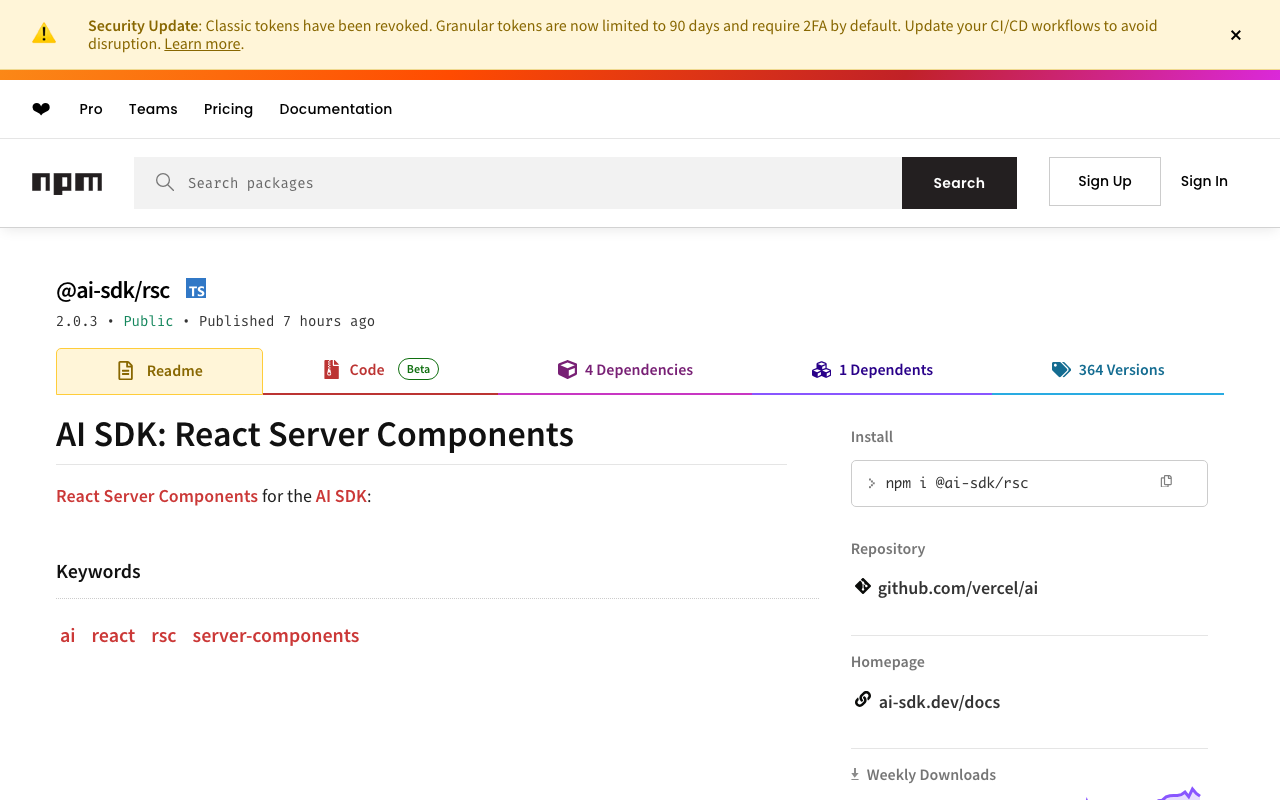This screenshot has height=800, width=1280.
Task: Click the git icon beside repository link
Action: pos(862,587)
